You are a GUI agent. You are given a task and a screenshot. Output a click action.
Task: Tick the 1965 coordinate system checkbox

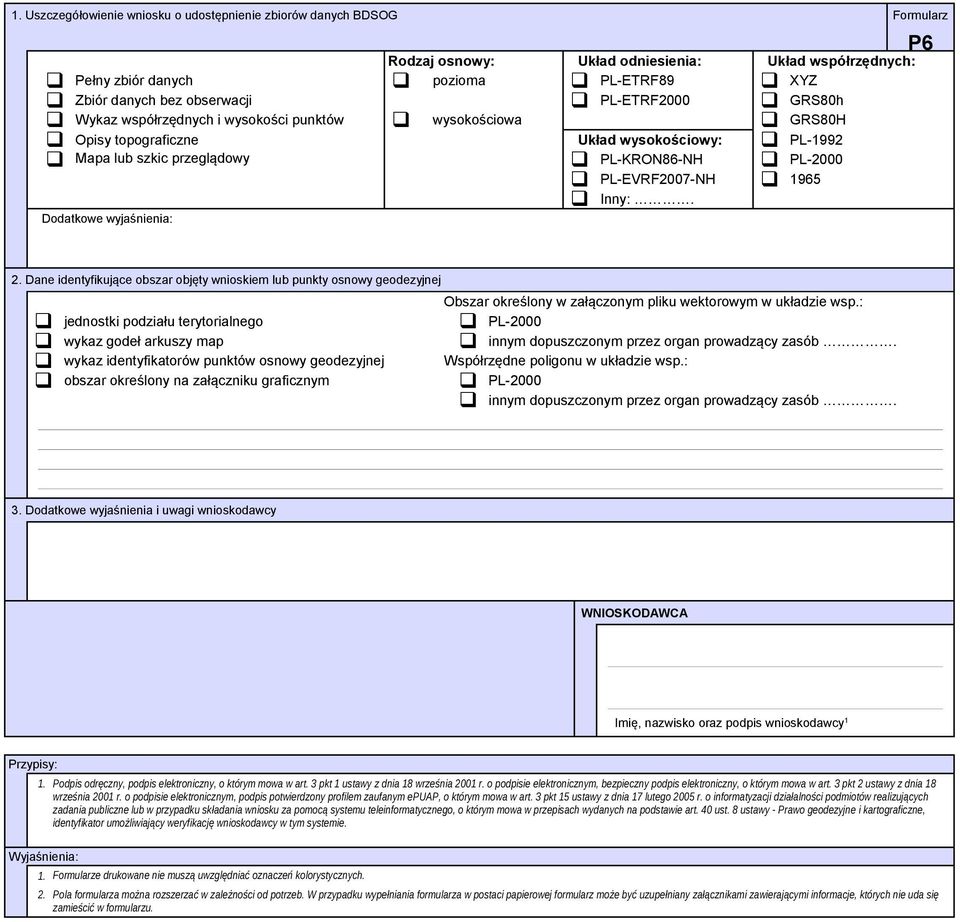[x=770, y=178]
